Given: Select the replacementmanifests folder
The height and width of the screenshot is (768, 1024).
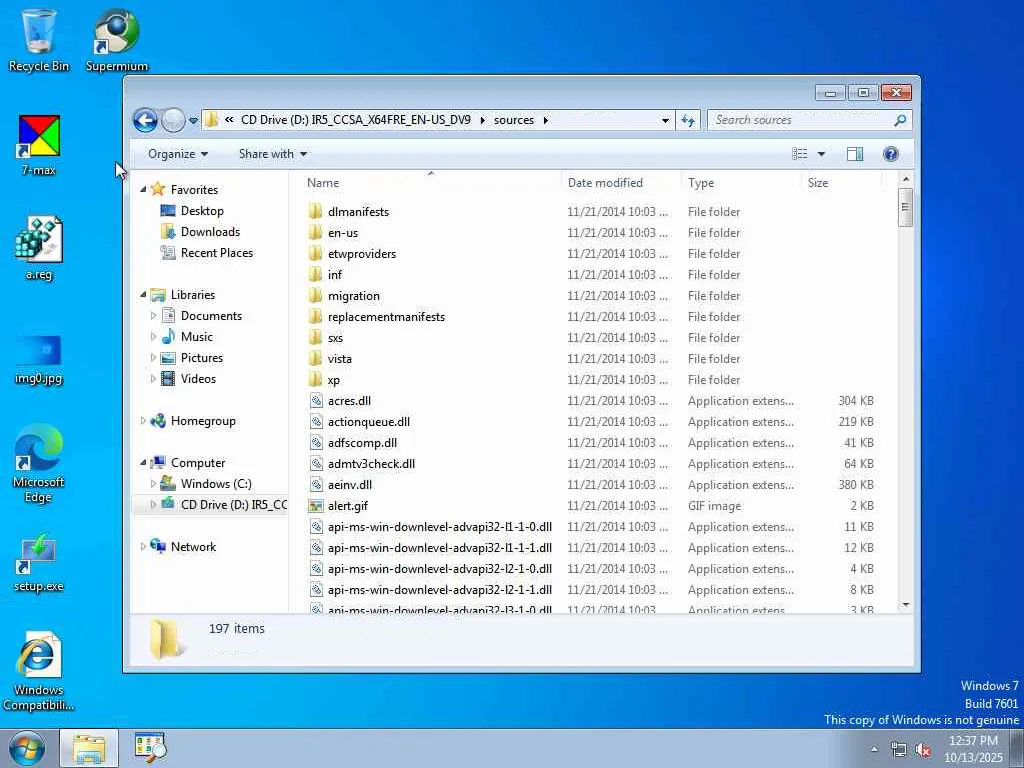Looking at the screenshot, I should pos(386,317).
